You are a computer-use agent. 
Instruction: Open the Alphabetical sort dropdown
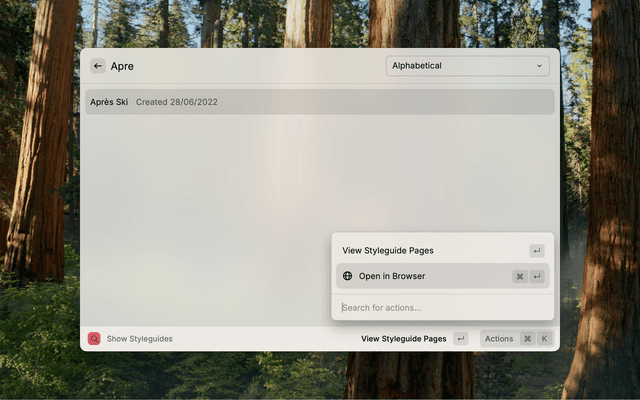[466, 66]
